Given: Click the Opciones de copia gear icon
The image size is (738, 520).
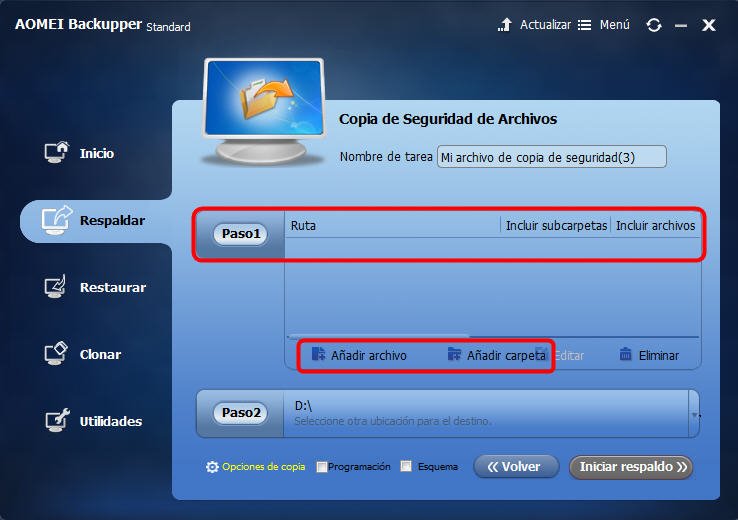Looking at the screenshot, I should click(x=212, y=466).
